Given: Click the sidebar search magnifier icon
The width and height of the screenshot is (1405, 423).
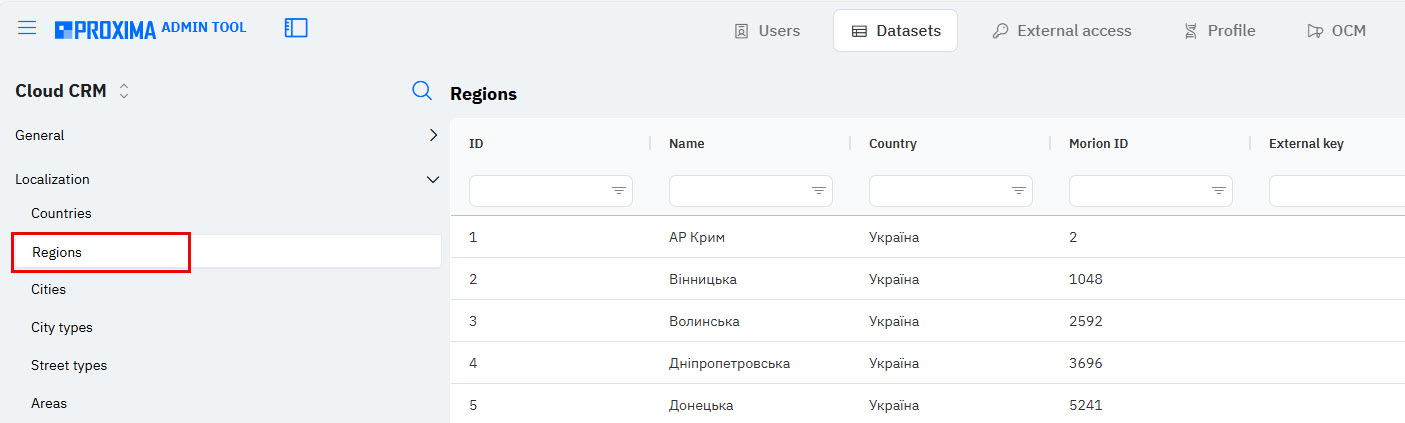Looking at the screenshot, I should coord(422,91).
